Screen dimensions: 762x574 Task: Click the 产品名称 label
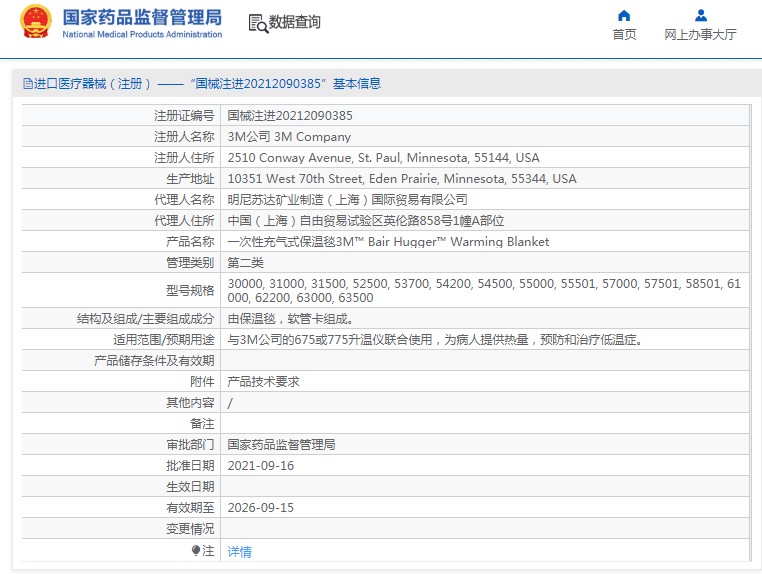pyautogui.click(x=190, y=242)
